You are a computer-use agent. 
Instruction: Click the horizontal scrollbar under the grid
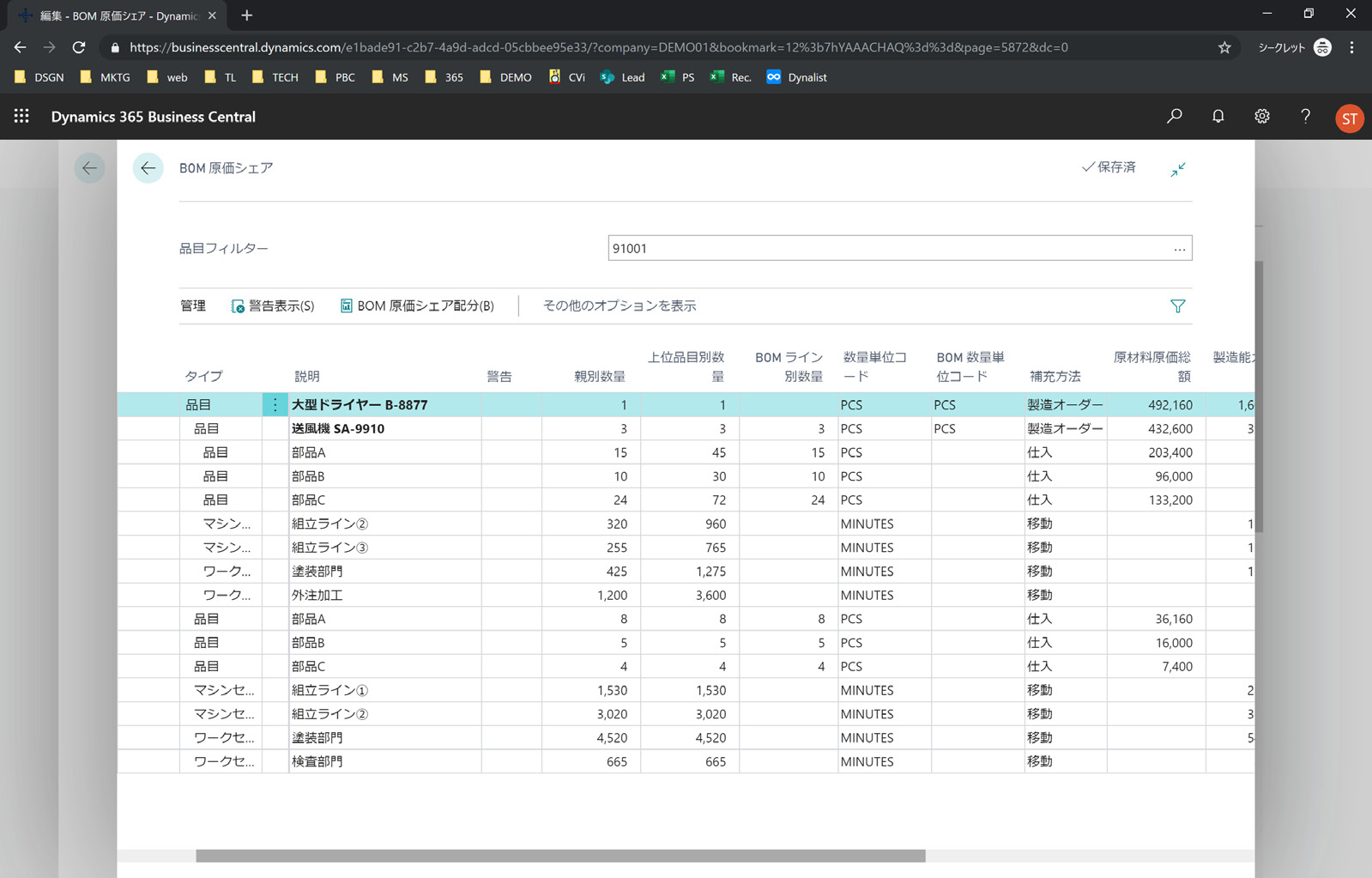coord(559,856)
